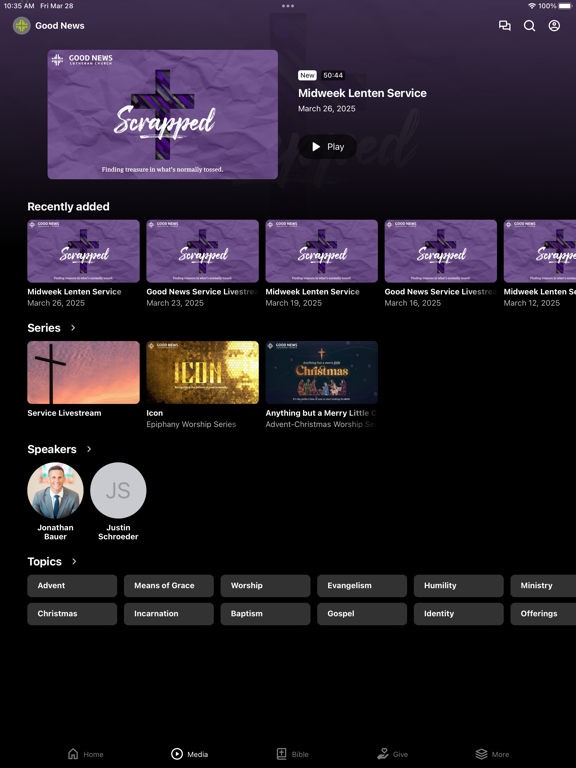Screen dimensions: 576x768
Task: Switch to the Media tab
Action: click(x=190, y=754)
